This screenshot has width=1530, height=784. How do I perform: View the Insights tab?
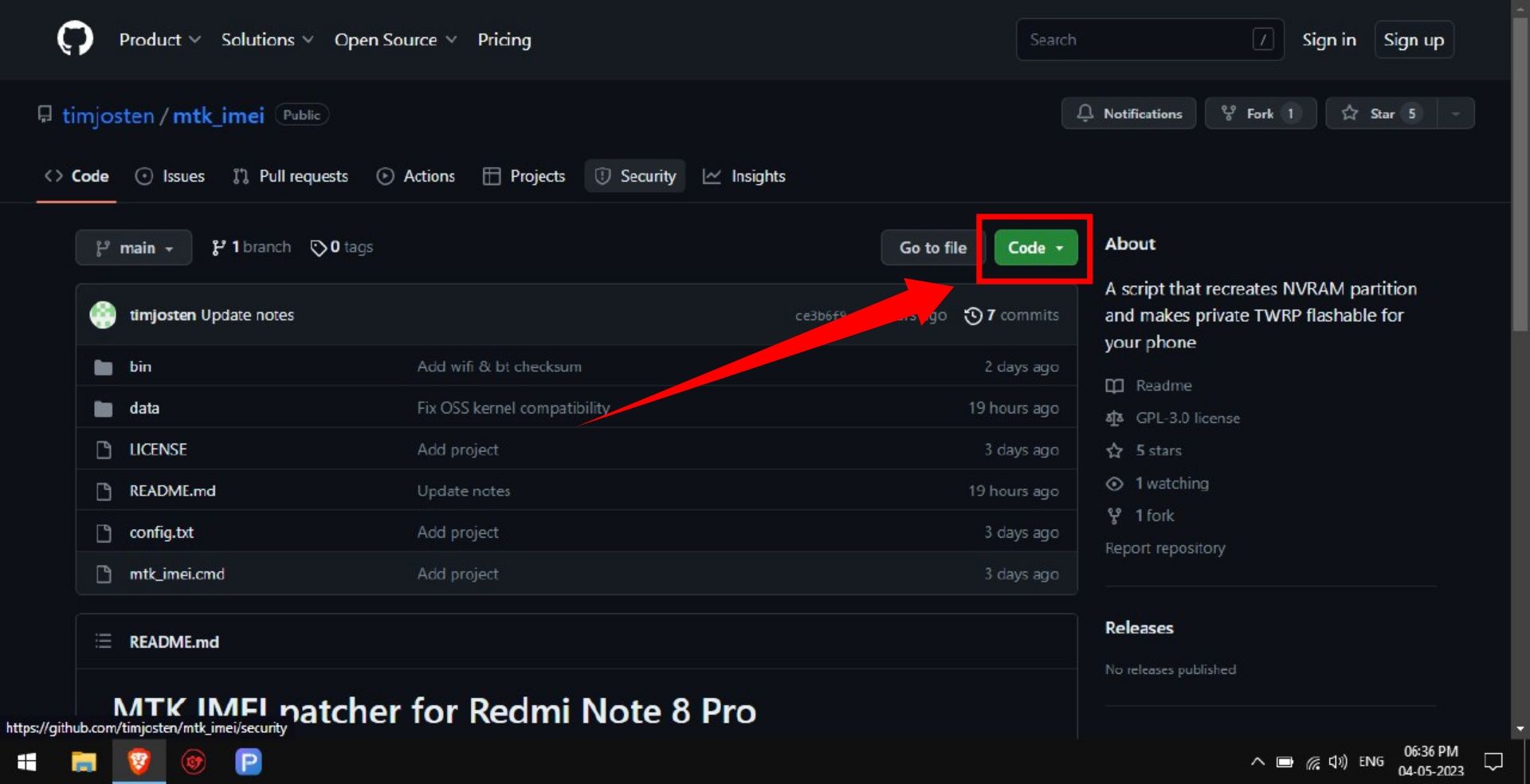[743, 176]
